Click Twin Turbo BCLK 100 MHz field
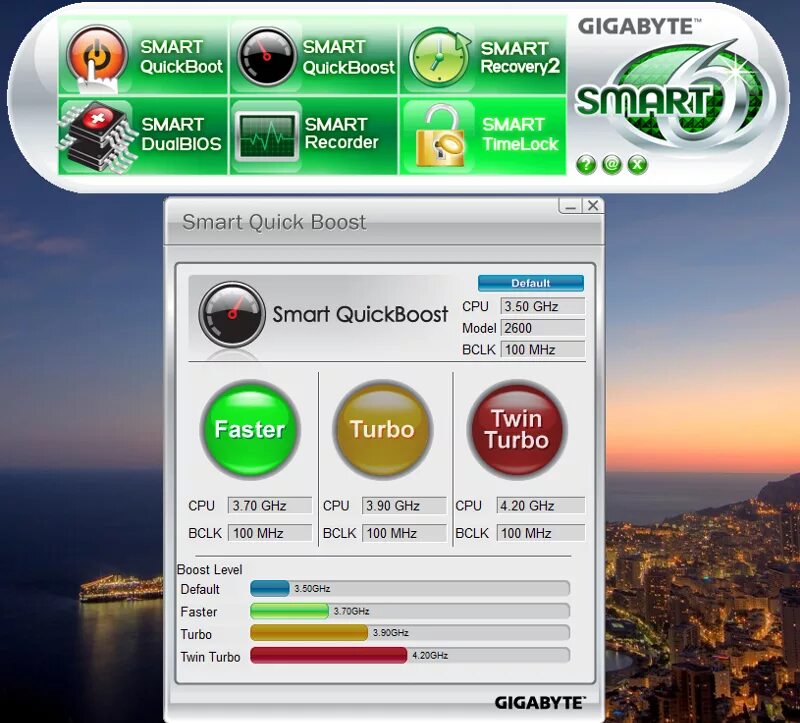 click(x=540, y=533)
